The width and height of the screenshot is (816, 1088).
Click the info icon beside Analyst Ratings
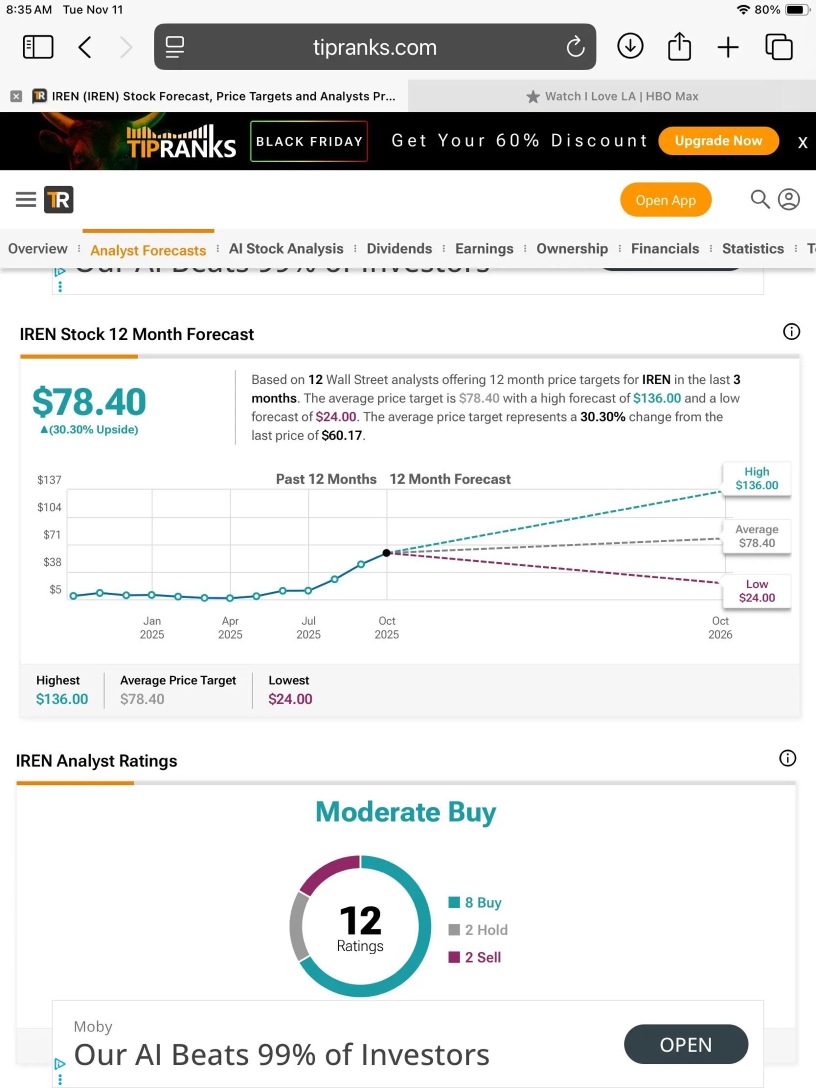click(x=788, y=758)
